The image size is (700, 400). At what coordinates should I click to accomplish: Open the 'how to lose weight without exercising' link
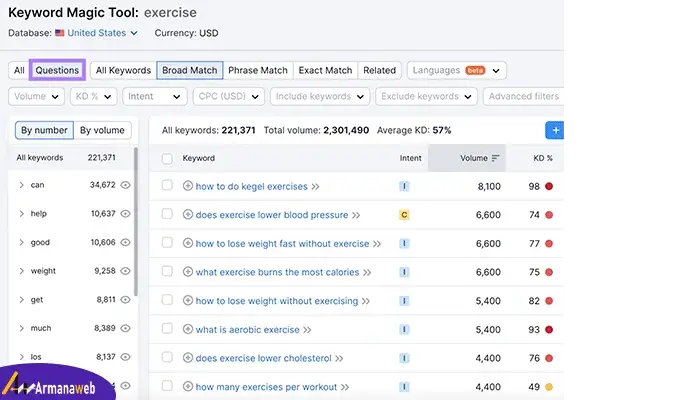(277, 301)
